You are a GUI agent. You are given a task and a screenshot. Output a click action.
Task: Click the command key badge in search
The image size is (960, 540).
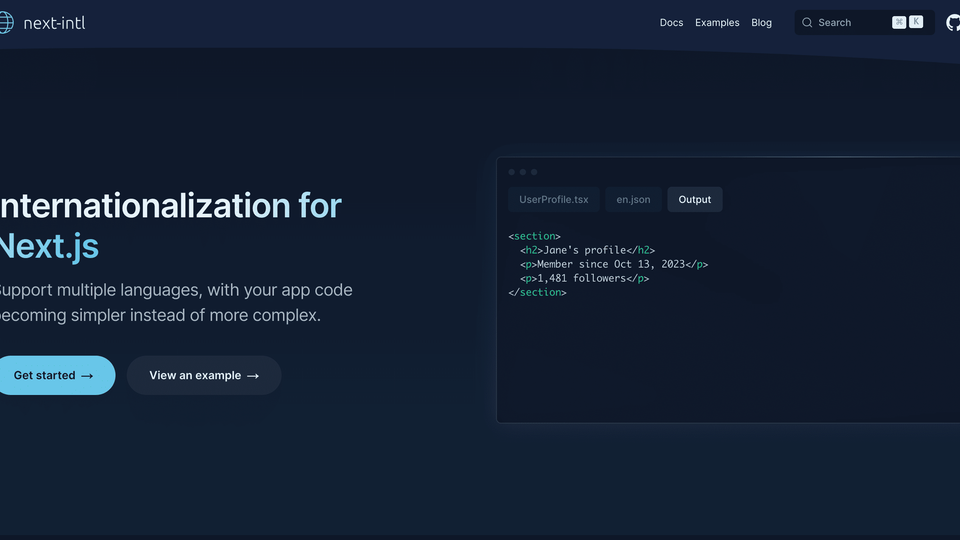[899, 22]
